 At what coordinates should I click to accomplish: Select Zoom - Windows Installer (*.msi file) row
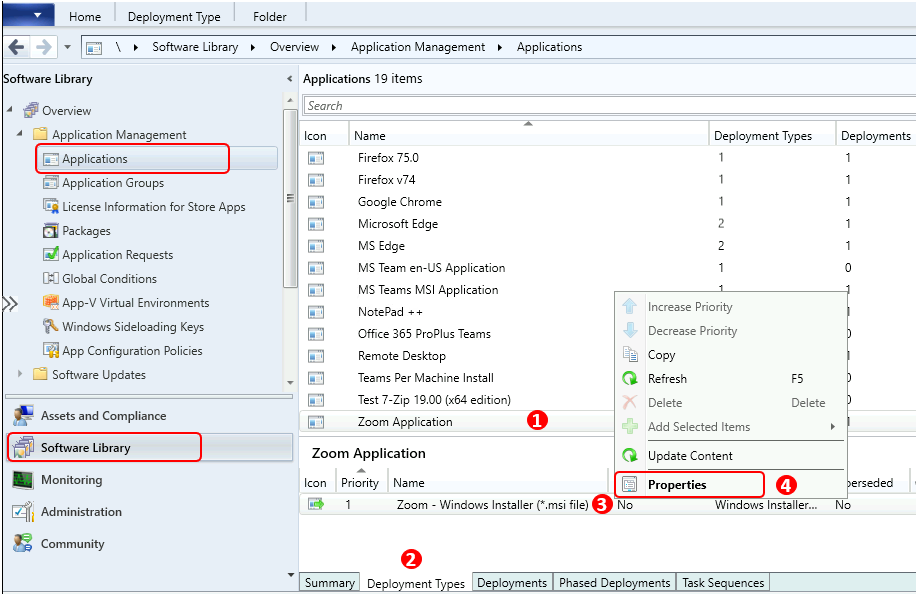tap(607, 505)
